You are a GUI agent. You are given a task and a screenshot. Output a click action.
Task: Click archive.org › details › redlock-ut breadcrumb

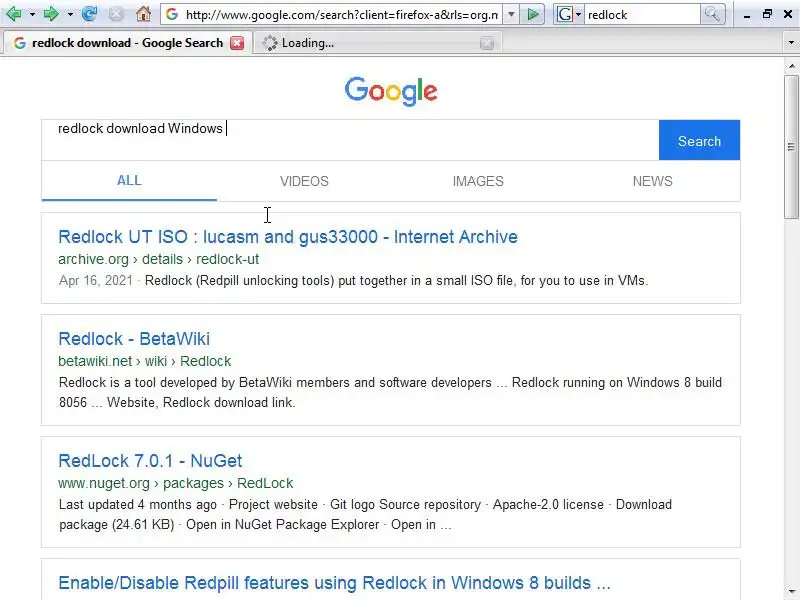pos(159,259)
